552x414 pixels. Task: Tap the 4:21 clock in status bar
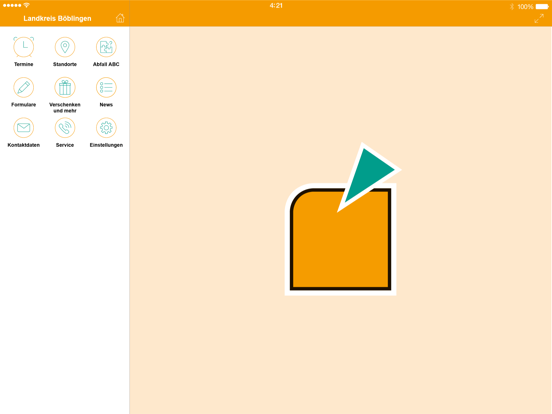276,6
